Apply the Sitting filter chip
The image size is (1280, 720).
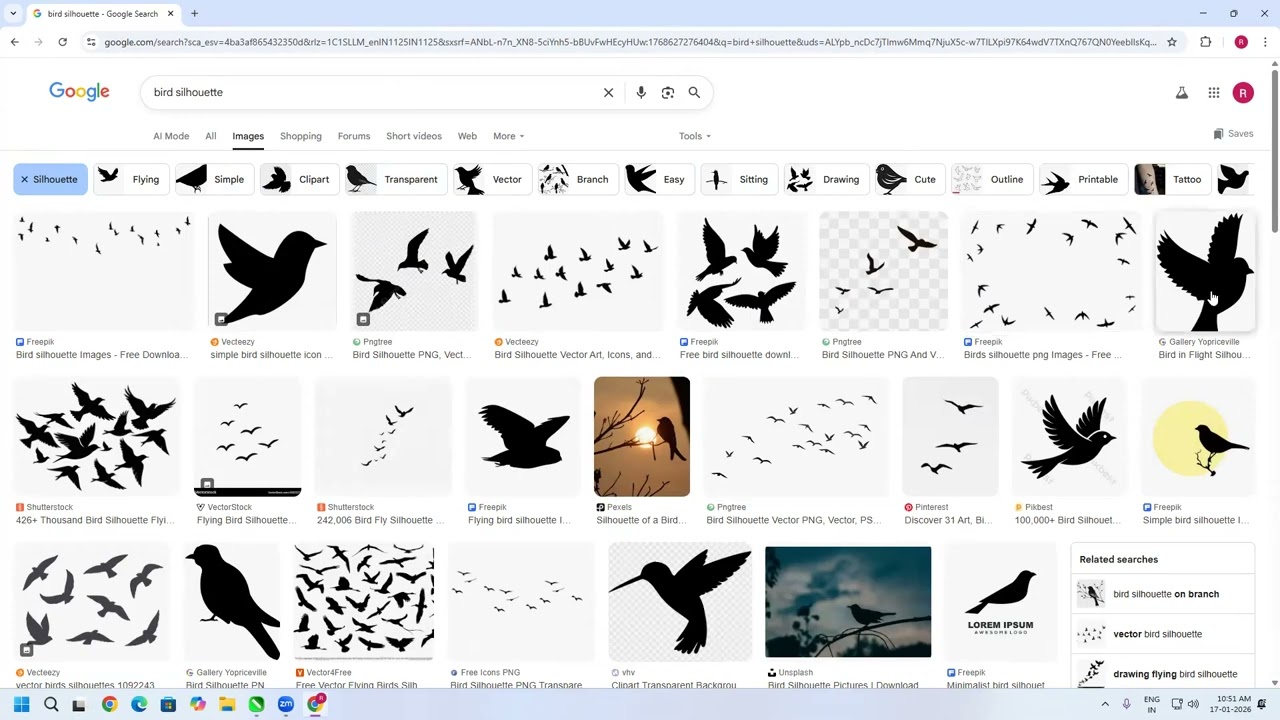(738, 180)
